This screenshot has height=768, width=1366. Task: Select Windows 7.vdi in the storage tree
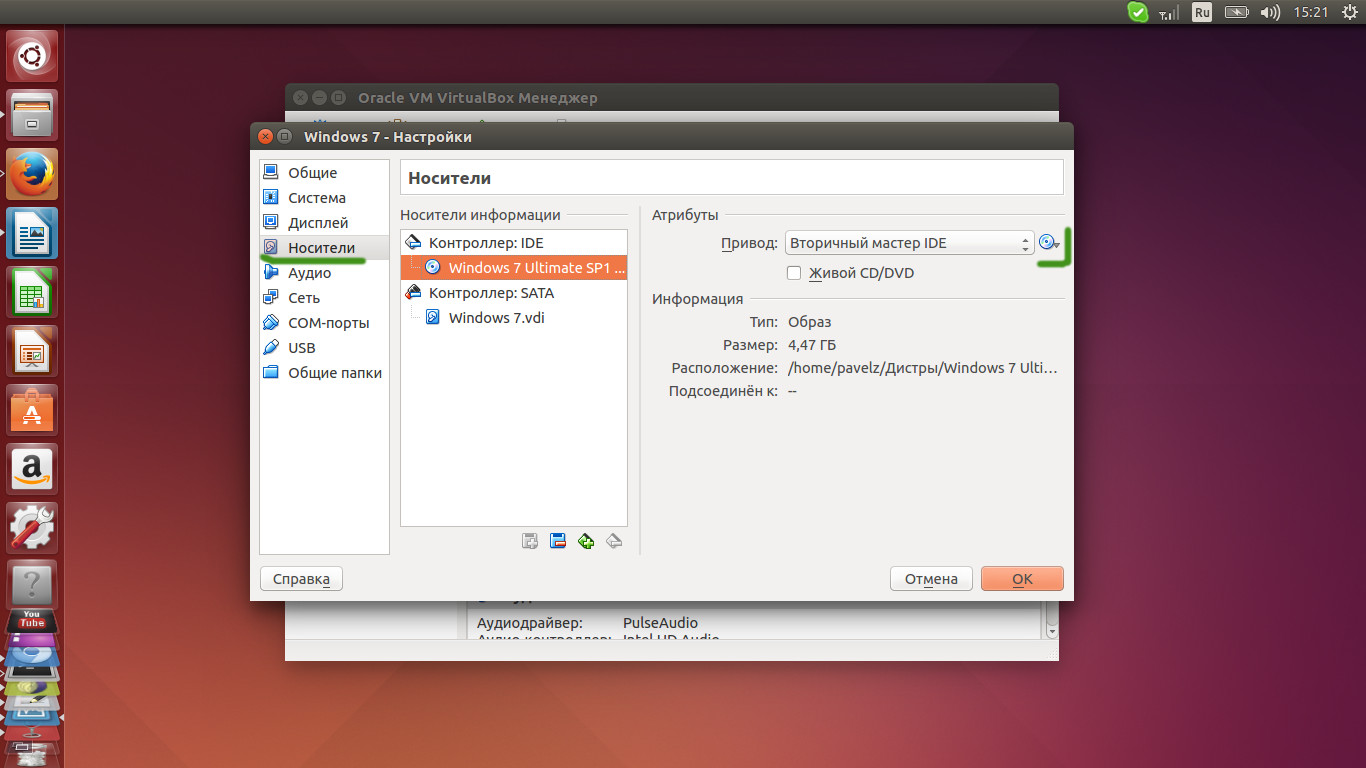(514, 318)
